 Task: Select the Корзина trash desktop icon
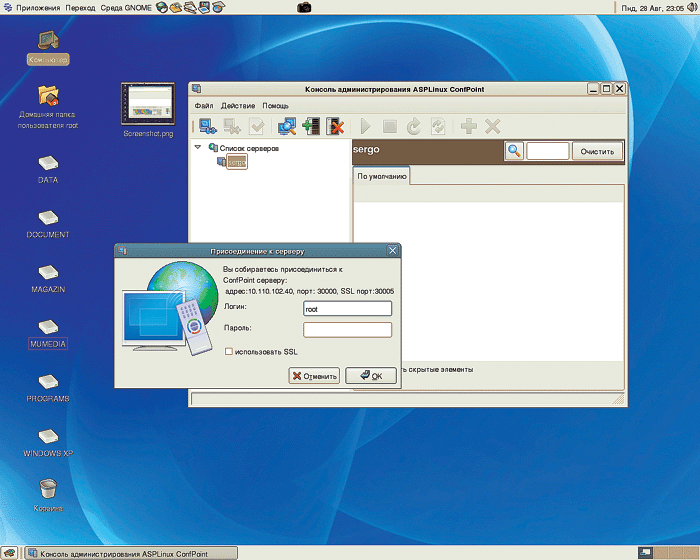pyautogui.click(x=48, y=495)
